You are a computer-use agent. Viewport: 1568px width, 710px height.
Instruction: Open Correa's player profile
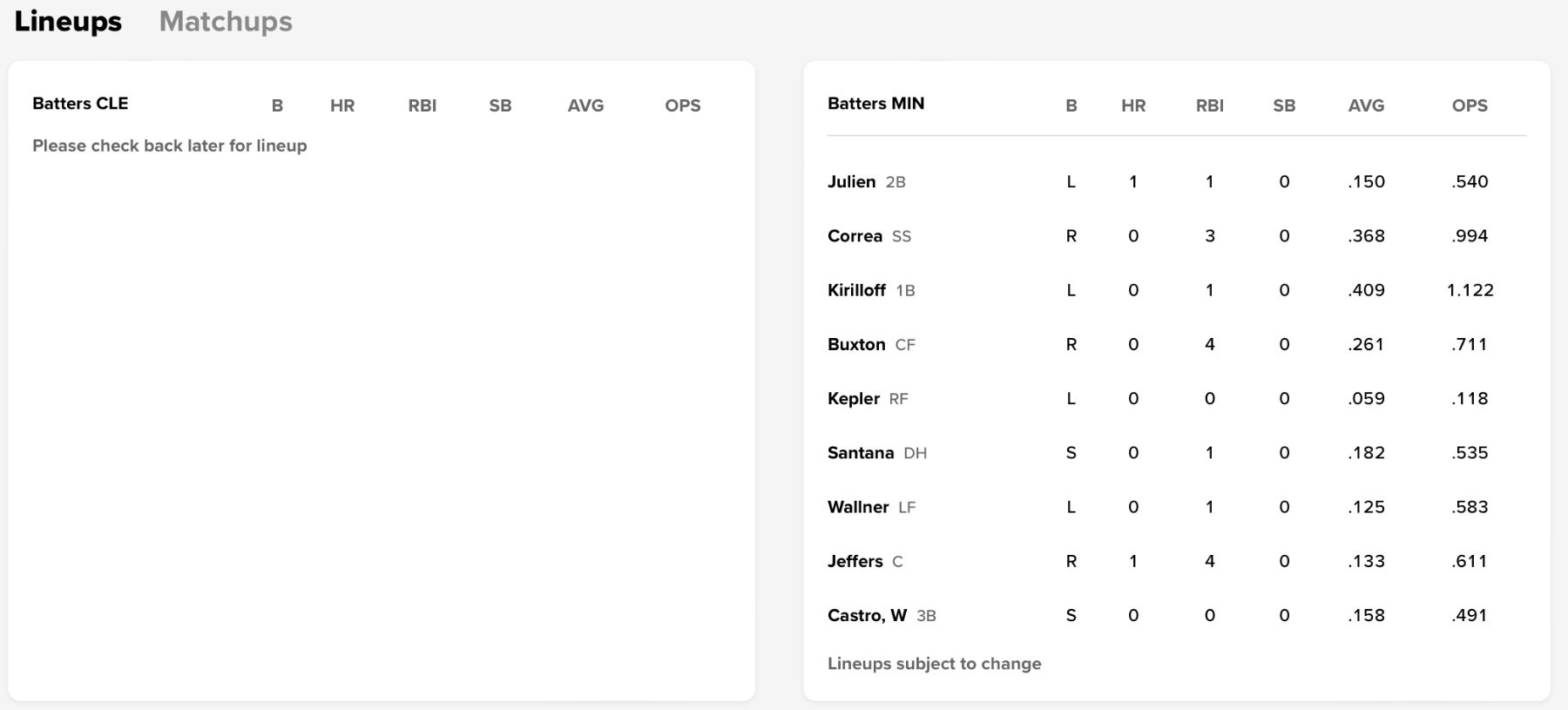[855, 236]
